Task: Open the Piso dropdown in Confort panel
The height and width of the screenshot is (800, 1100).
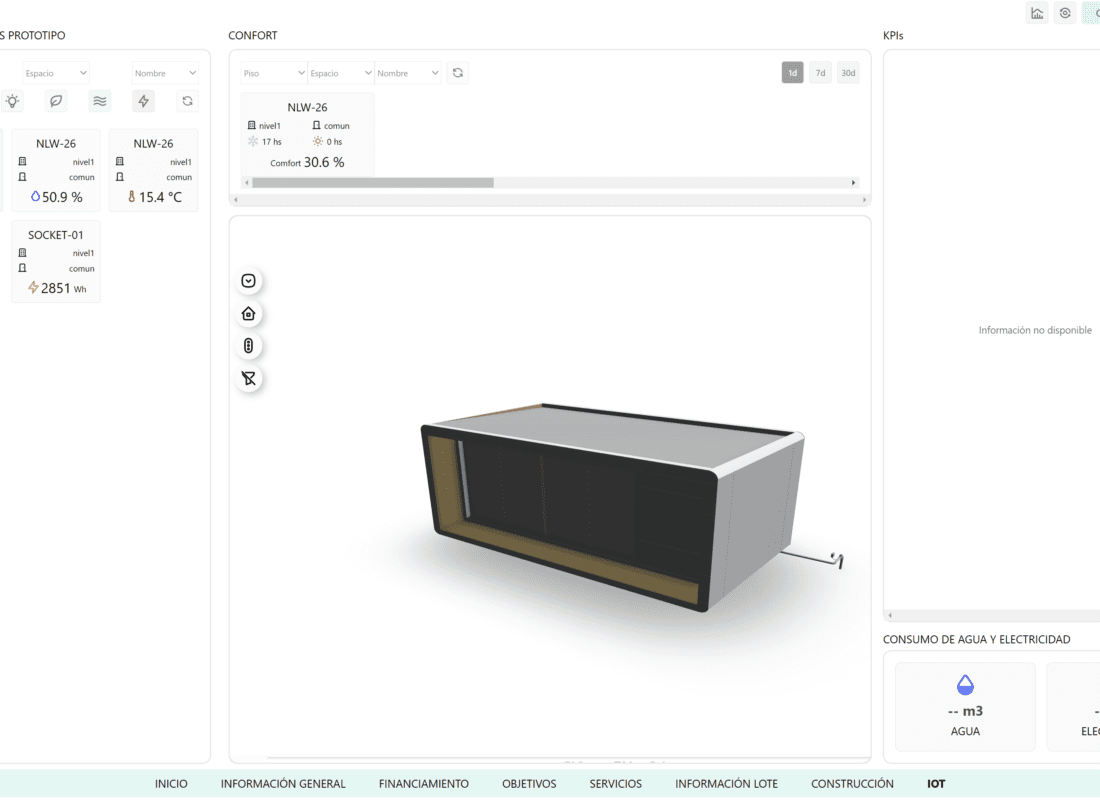Action: pyautogui.click(x=273, y=73)
